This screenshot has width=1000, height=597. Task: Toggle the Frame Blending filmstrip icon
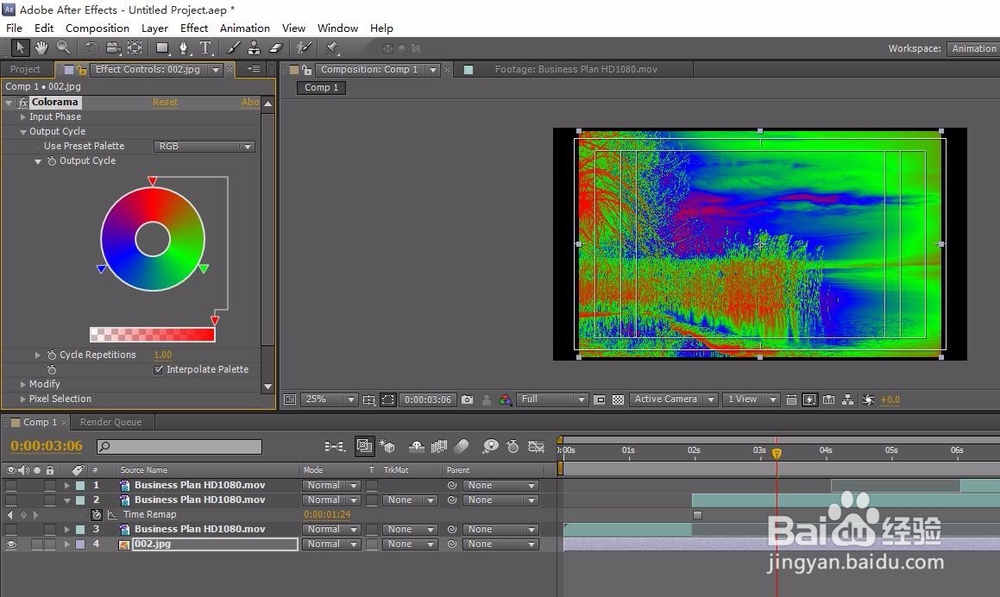tap(439, 446)
